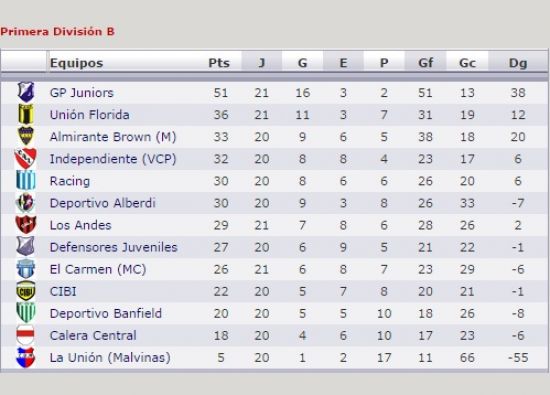Click the Independiente (VCP) red crest
Image resolution: width=550 pixels, height=395 pixels.
(x=25, y=159)
